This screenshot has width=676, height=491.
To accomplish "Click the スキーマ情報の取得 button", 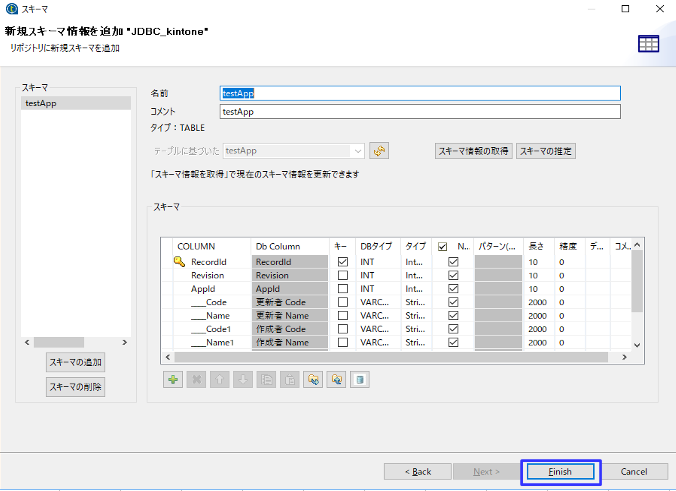I will point(474,151).
